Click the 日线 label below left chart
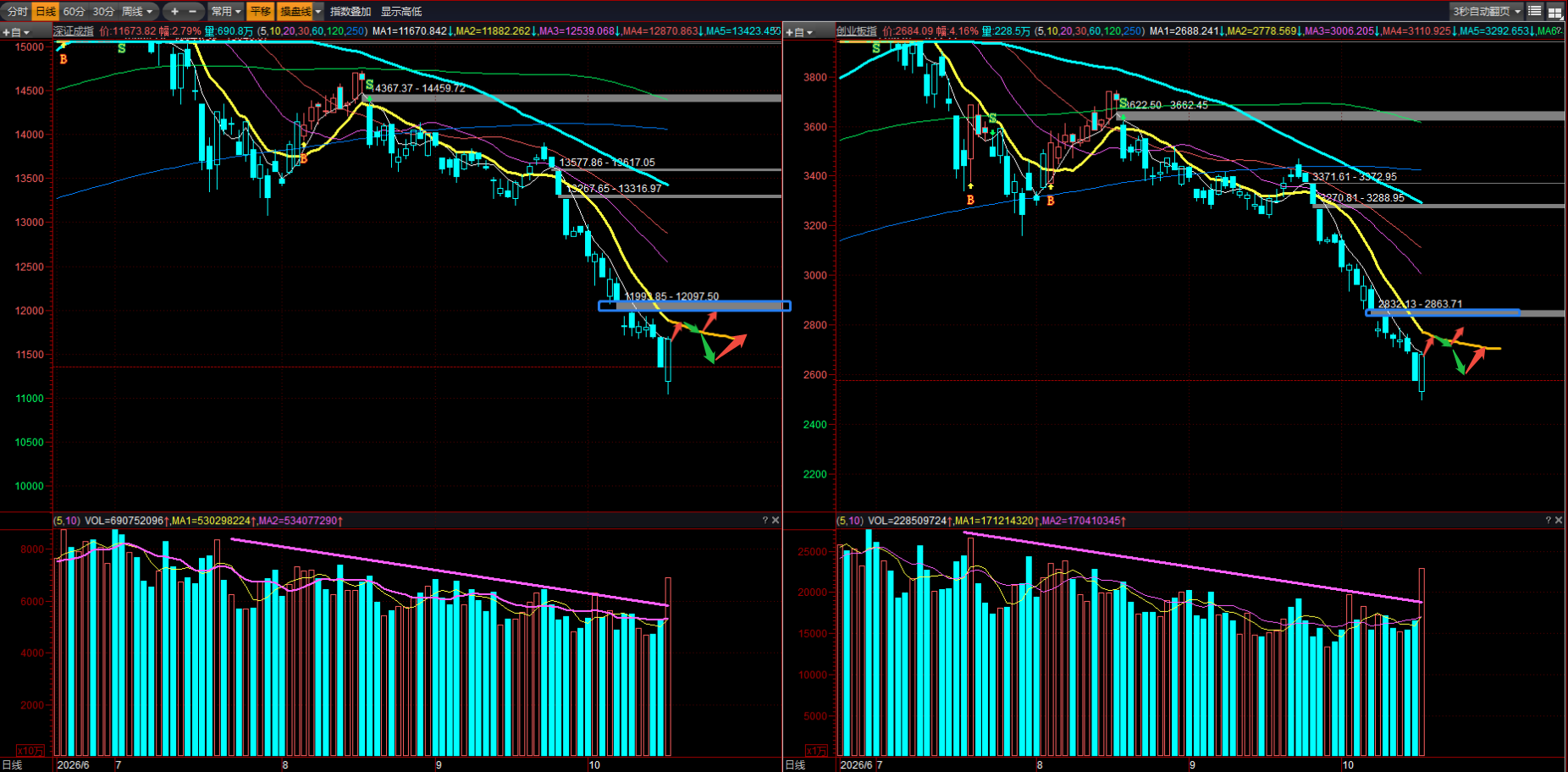 coord(12,764)
